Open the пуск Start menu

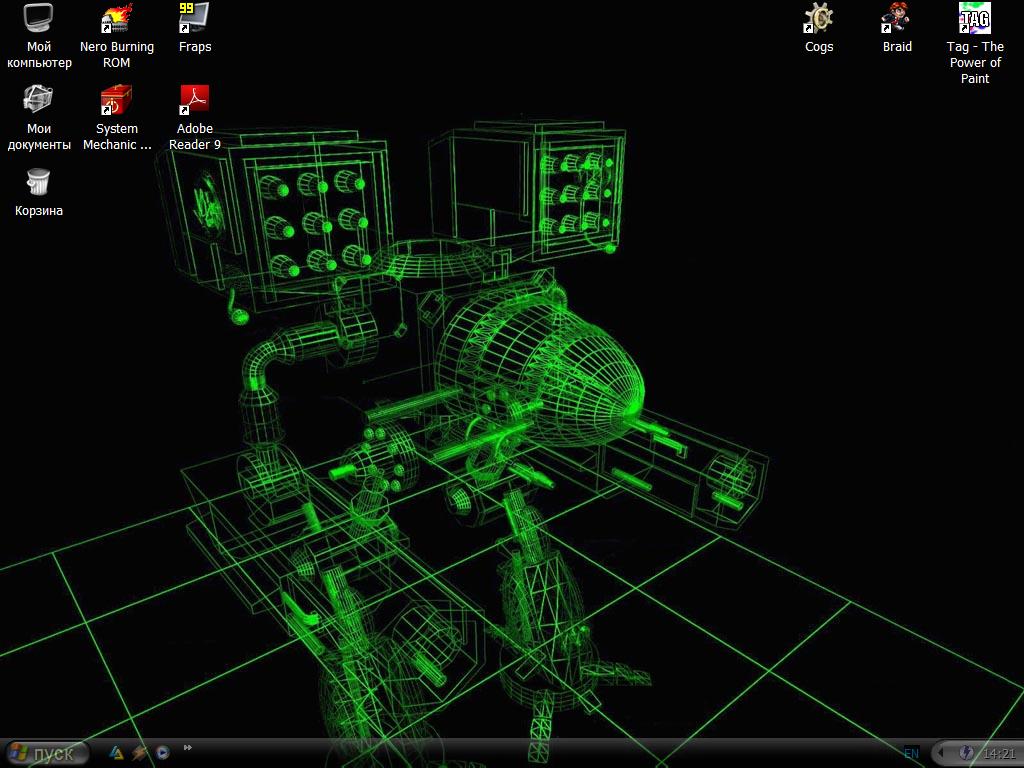point(46,753)
